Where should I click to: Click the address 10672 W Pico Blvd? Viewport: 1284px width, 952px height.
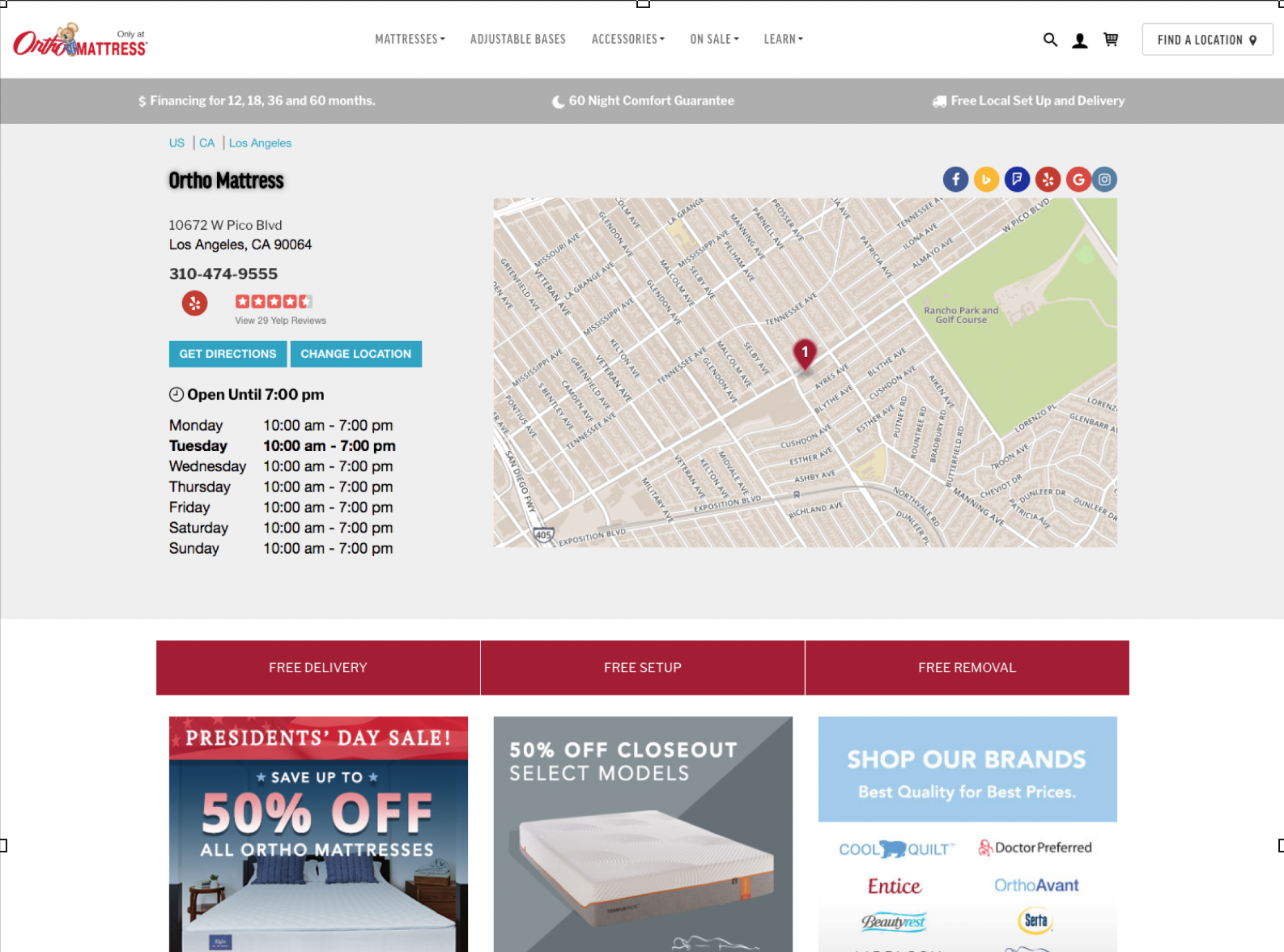click(x=225, y=225)
